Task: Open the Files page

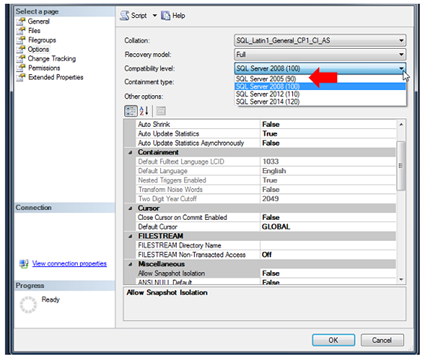Action: tap(34, 31)
